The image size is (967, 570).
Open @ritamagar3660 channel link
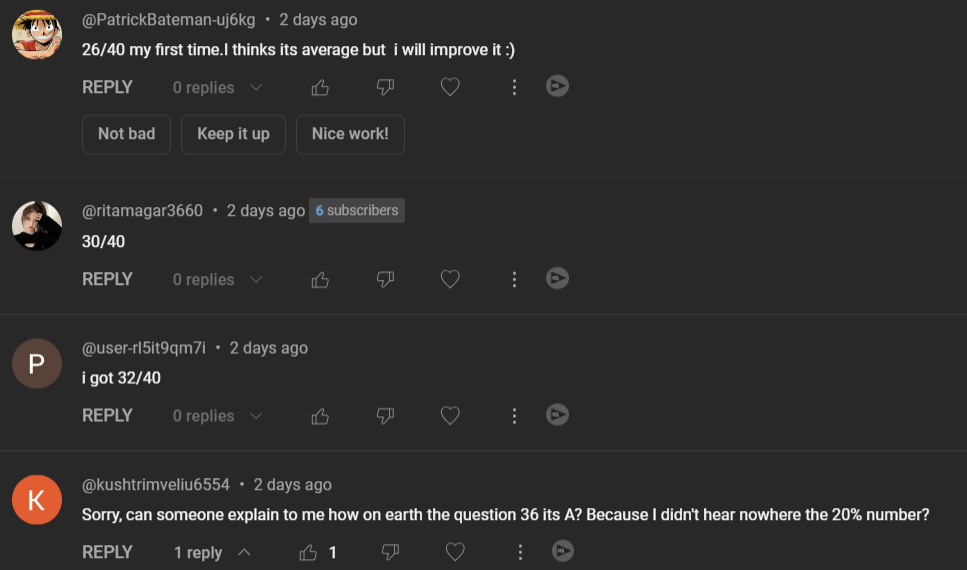(x=142, y=211)
